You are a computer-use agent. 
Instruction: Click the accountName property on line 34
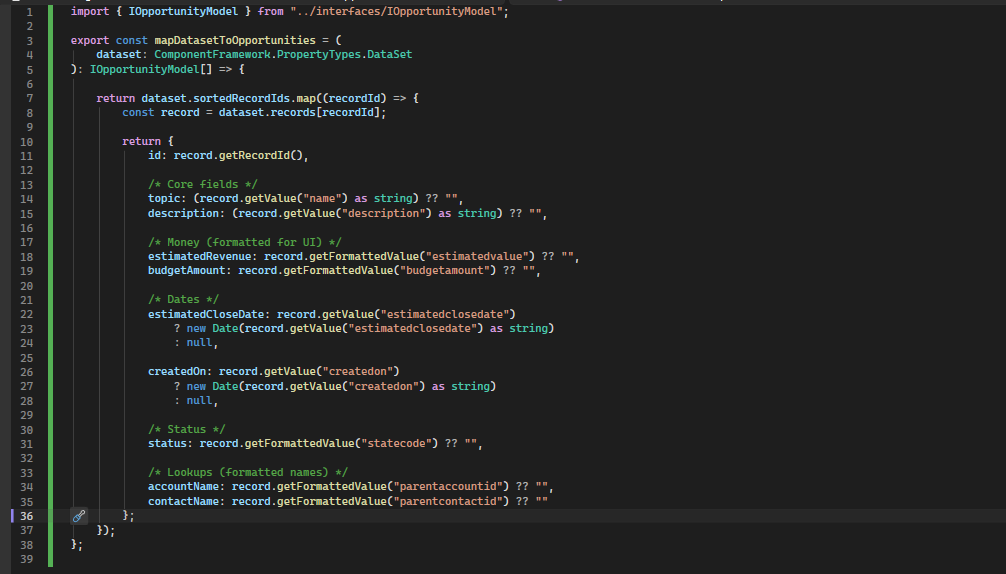186,487
